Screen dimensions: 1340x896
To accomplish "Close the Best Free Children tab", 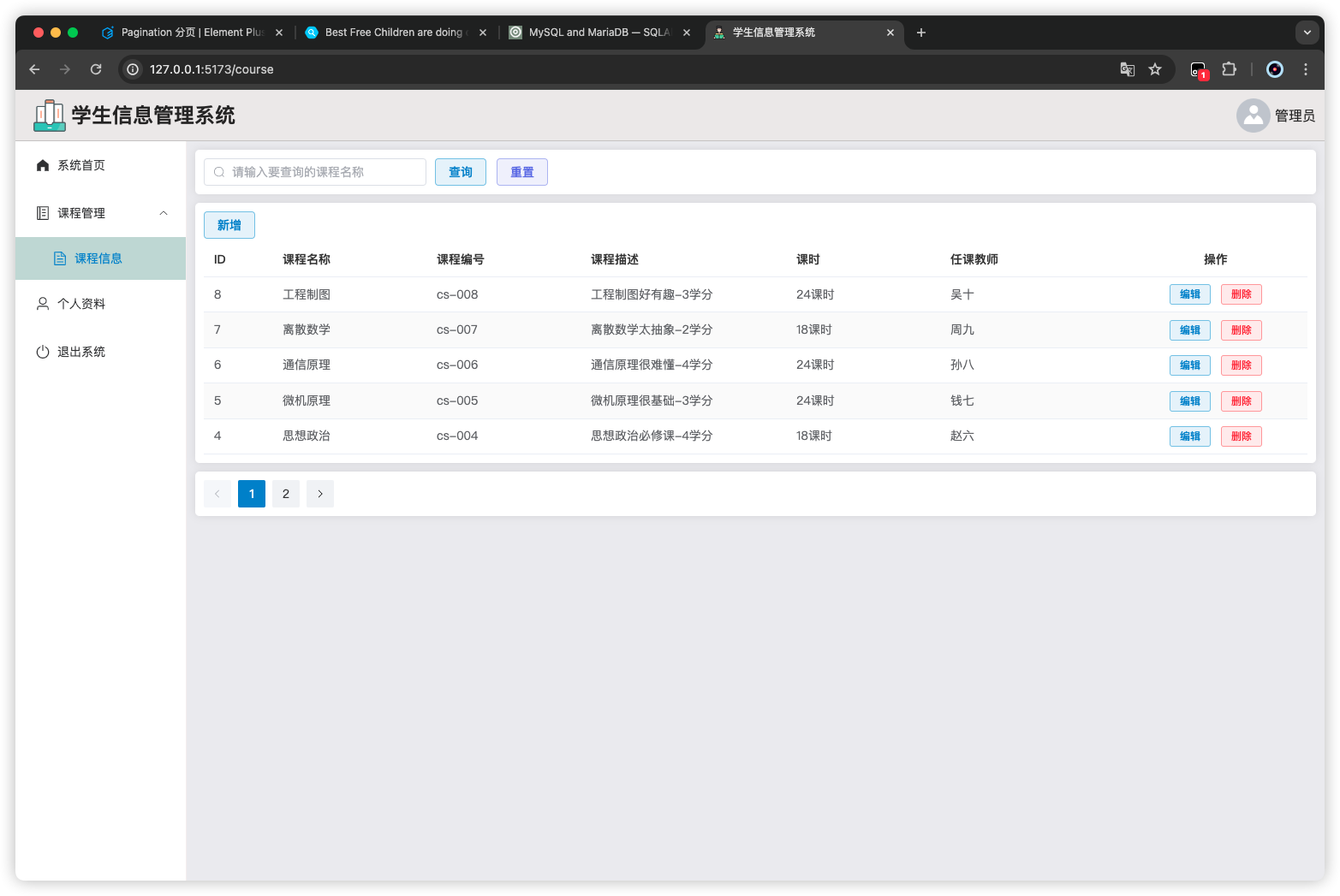I will pos(483,33).
